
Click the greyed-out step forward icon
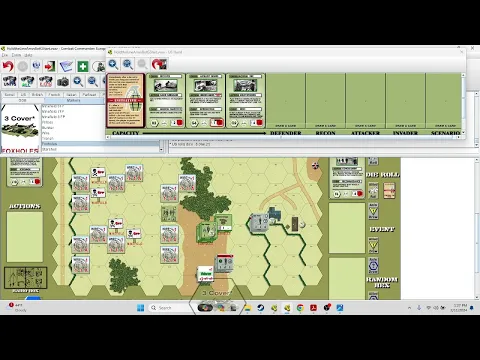(23, 66)
